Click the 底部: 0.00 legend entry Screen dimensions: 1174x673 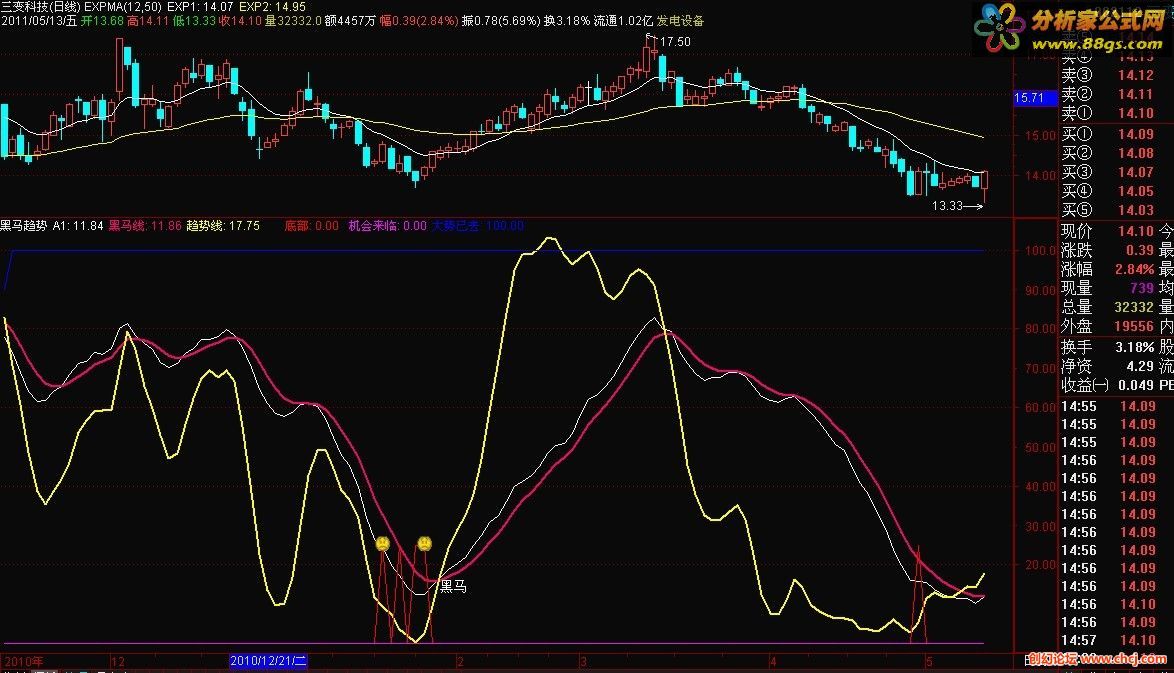pos(311,225)
